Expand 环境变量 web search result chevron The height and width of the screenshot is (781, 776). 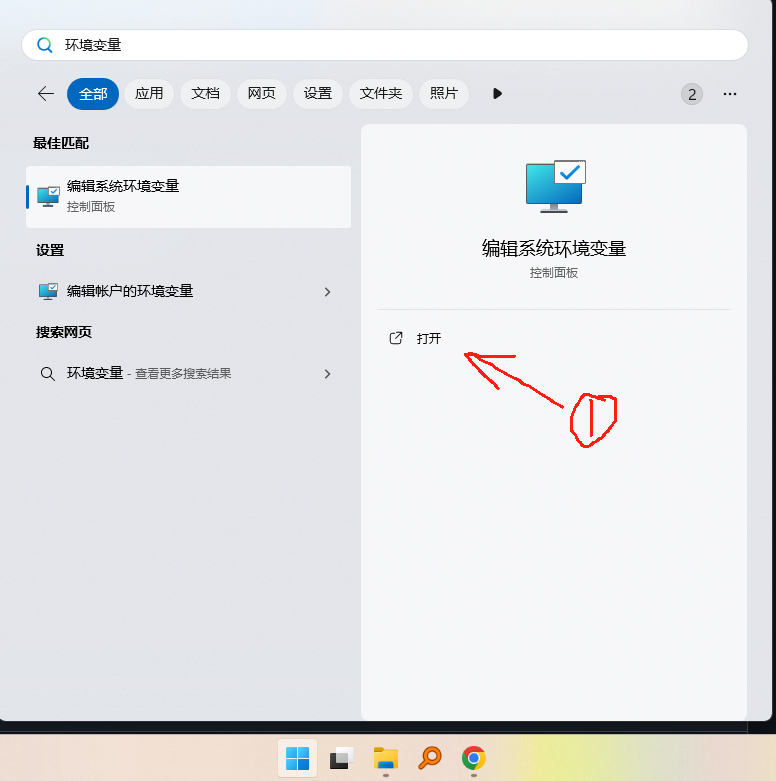pos(327,374)
